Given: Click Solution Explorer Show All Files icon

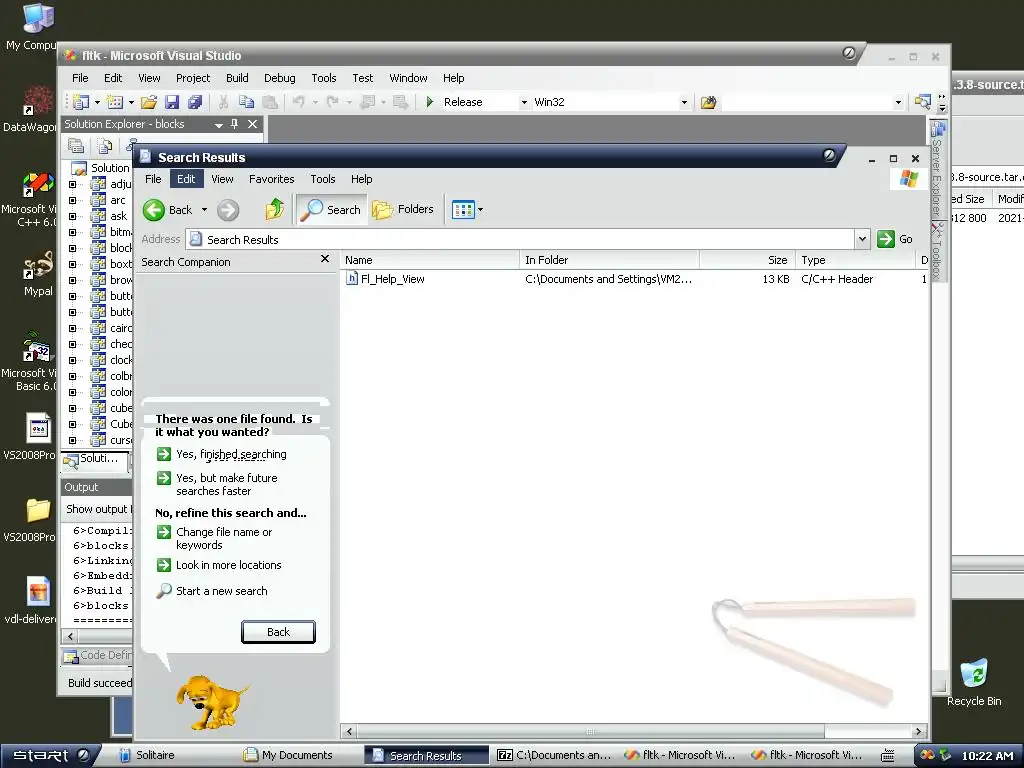Looking at the screenshot, I should pos(104,146).
